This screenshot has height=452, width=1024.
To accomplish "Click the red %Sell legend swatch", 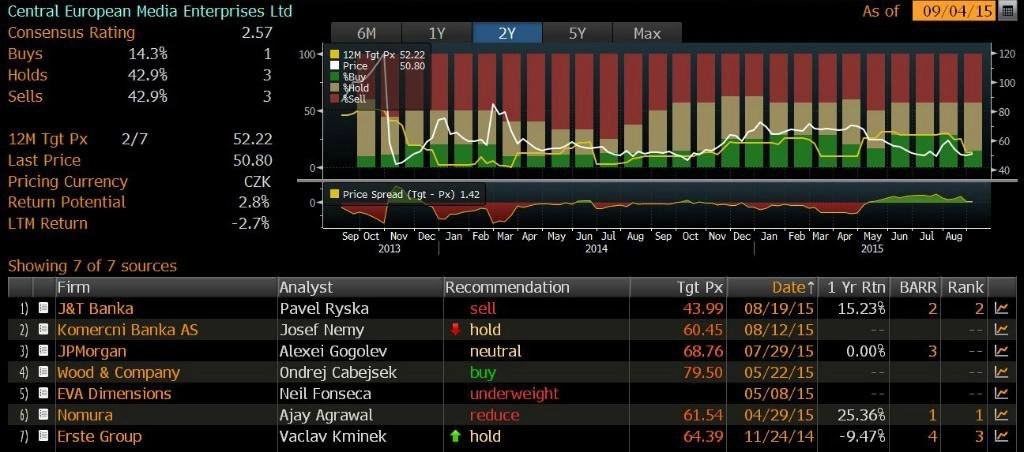I will point(336,99).
